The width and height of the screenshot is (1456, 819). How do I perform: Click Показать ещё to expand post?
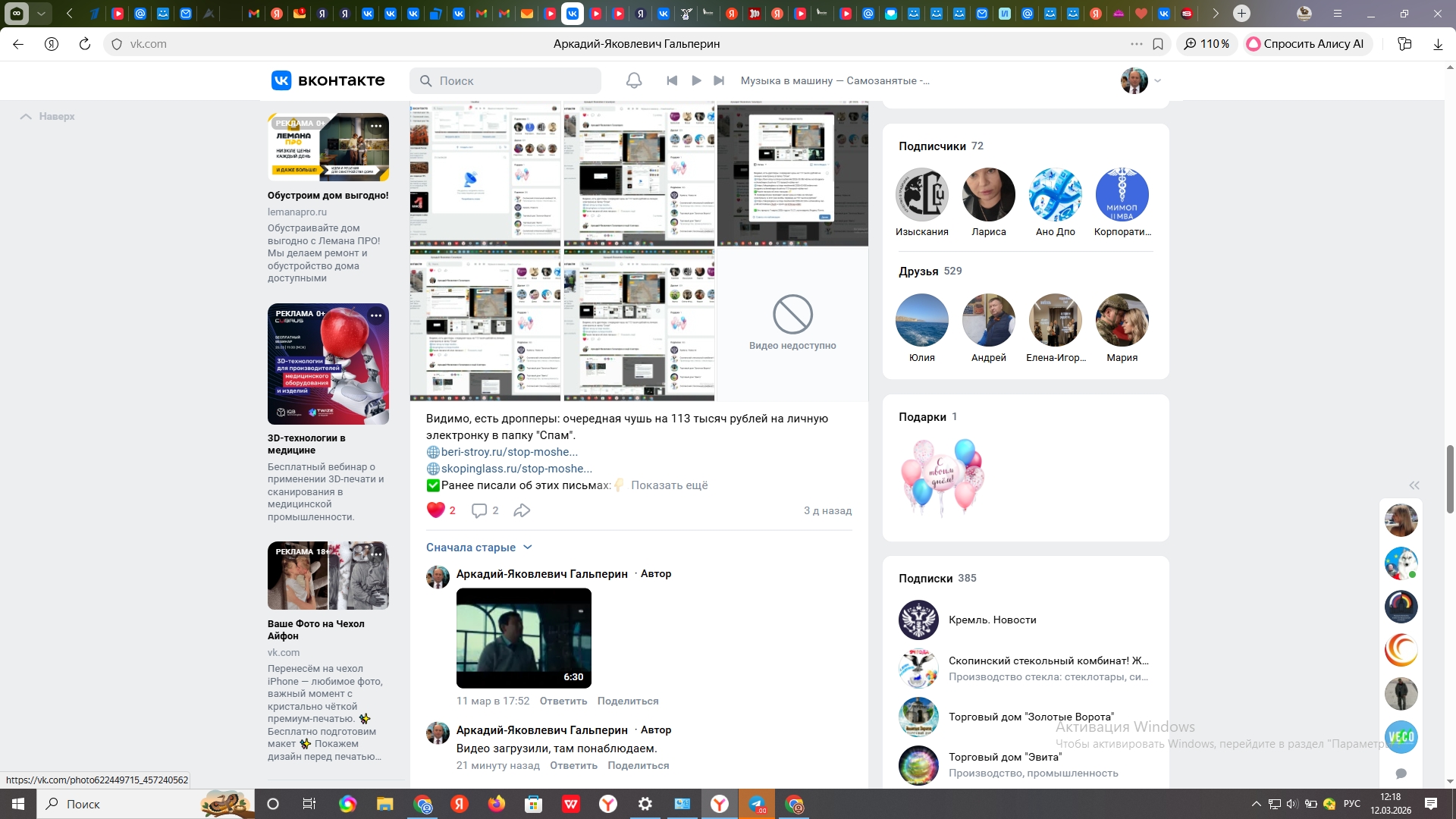(669, 485)
